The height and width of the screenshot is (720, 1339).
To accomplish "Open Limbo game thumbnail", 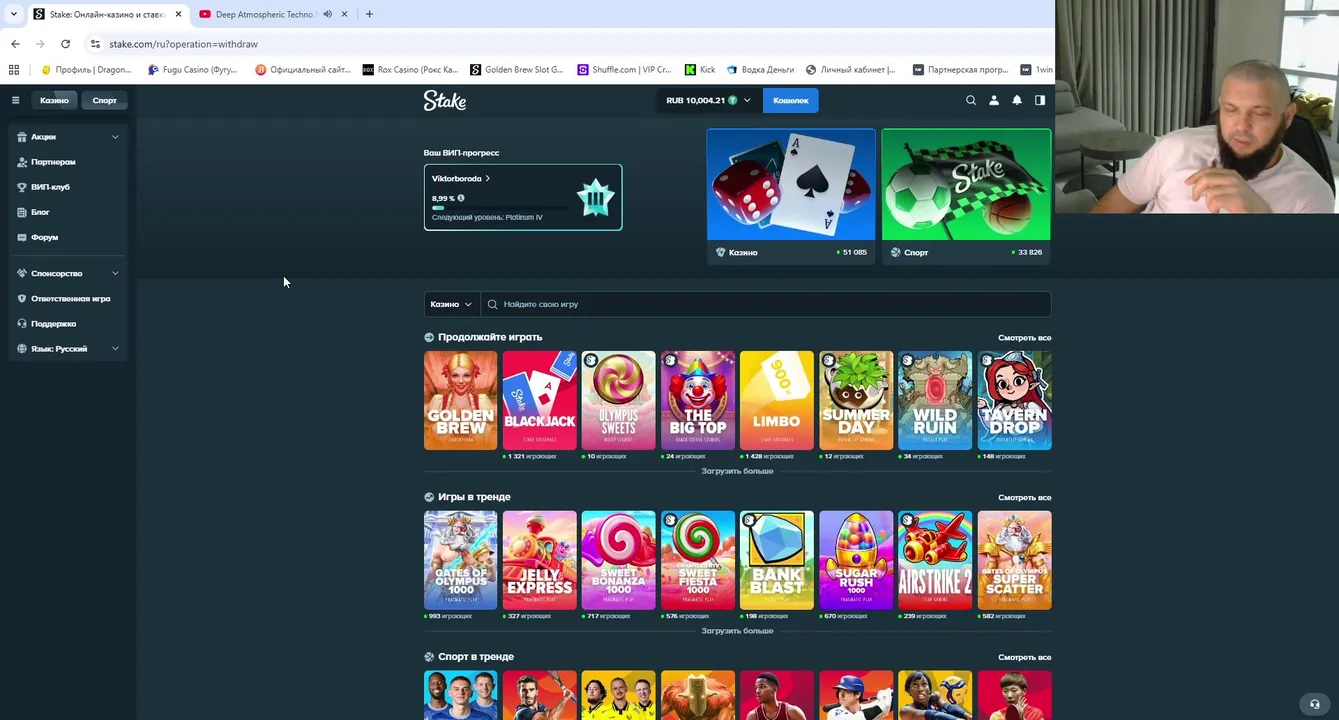I will pyautogui.click(x=777, y=400).
